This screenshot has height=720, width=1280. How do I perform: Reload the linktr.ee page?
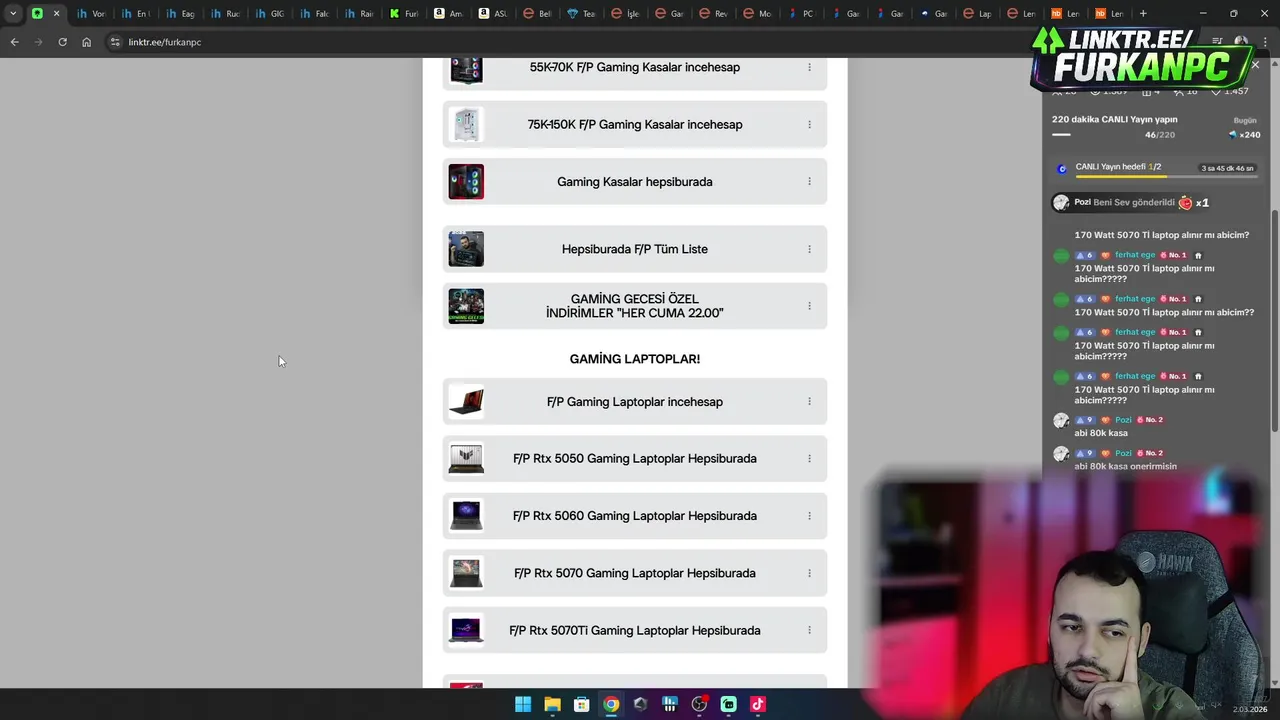(x=62, y=42)
